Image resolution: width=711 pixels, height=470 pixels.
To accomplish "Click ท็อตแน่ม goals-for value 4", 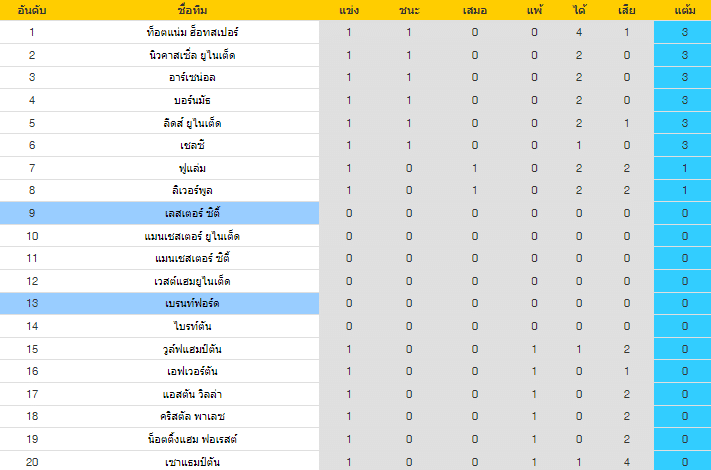I will point(579,32).
